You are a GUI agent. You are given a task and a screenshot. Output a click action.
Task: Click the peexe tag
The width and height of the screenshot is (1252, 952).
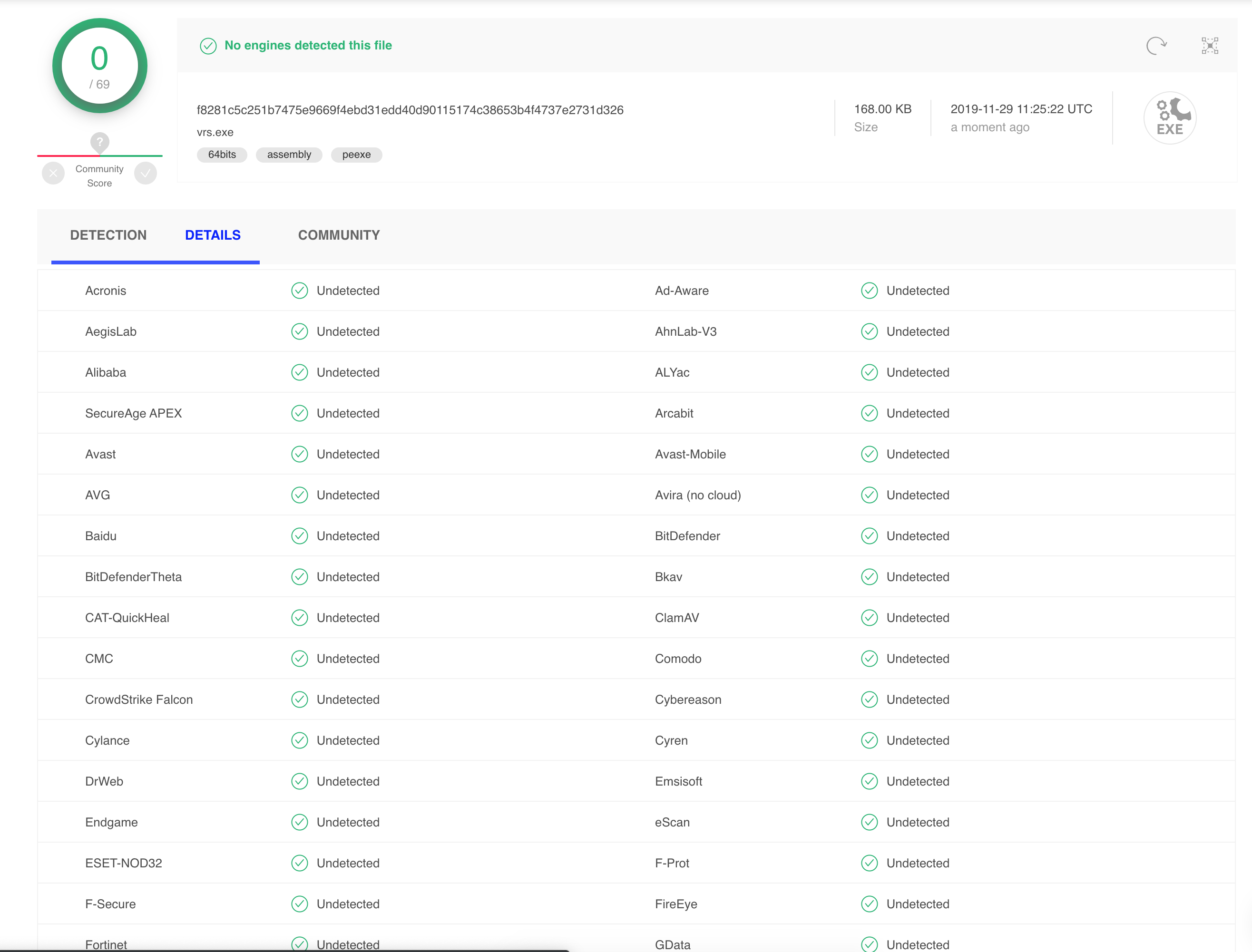[x=356, y=155]
